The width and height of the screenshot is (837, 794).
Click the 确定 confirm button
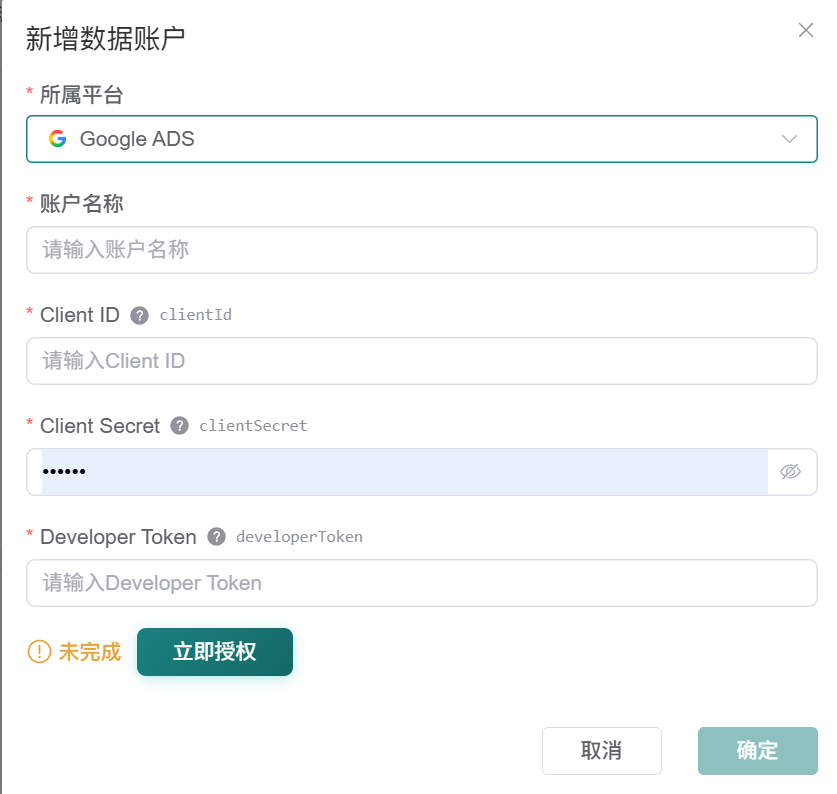coord(757,751)
